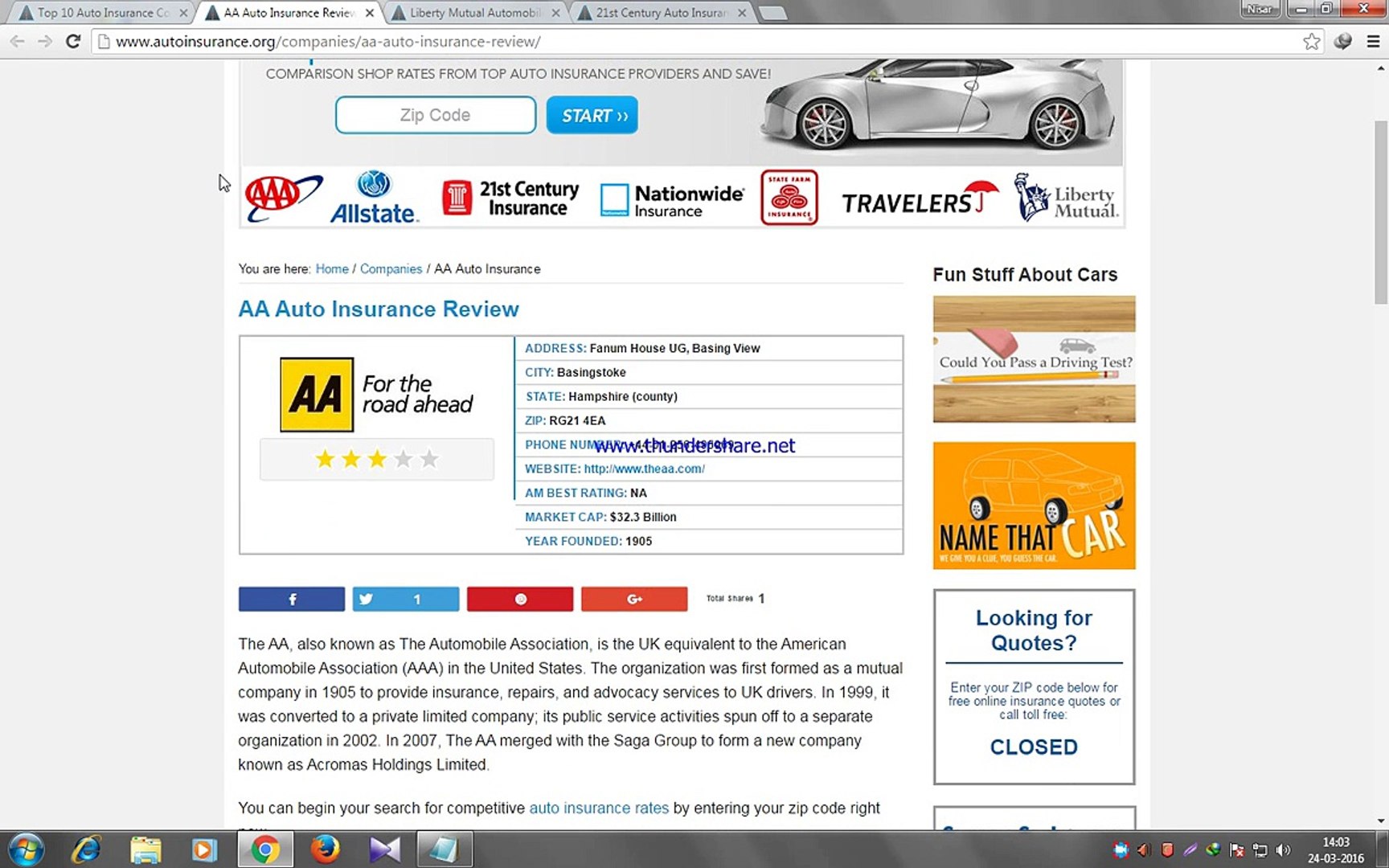The image size is (1389, 868).
Task: Follow the auto insurance rates link
Action: 599,808
